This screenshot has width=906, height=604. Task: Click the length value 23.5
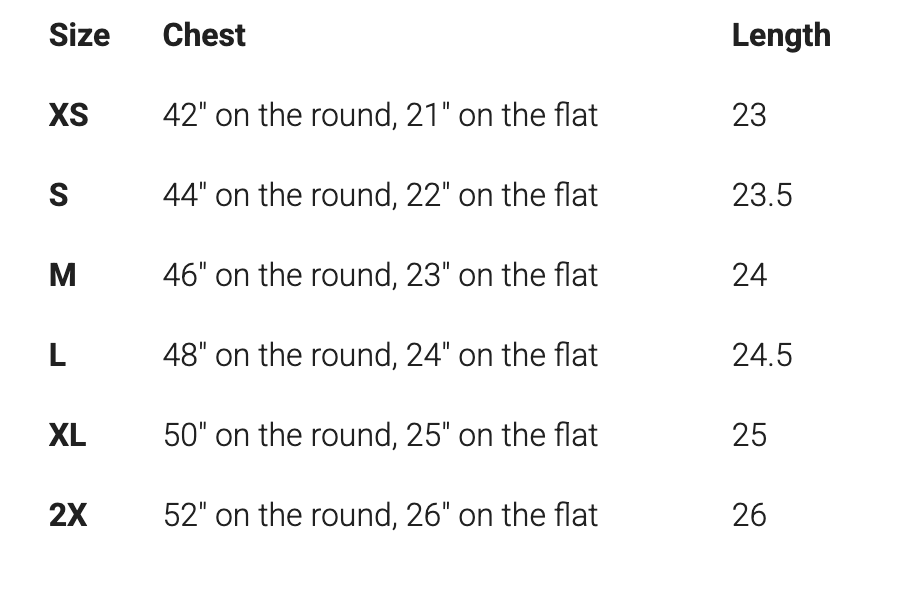761,195
